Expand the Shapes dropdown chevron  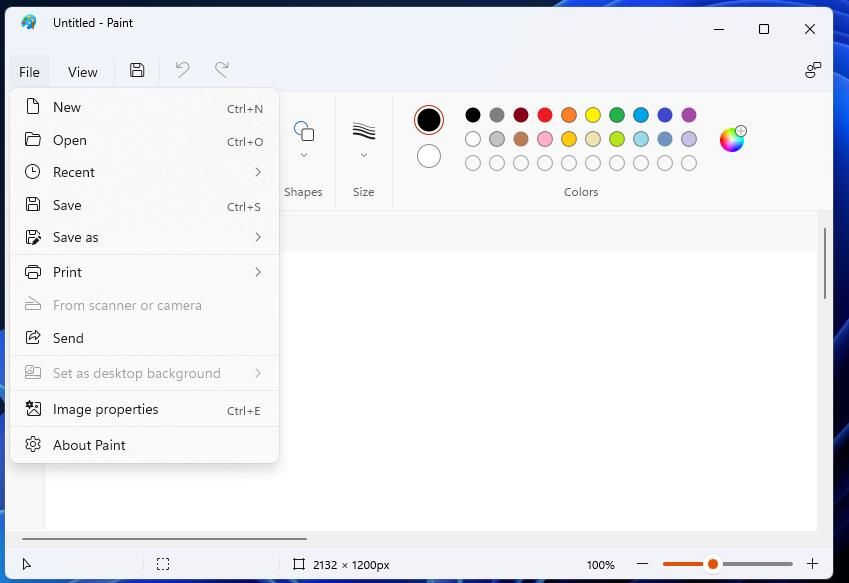(304, 155)
